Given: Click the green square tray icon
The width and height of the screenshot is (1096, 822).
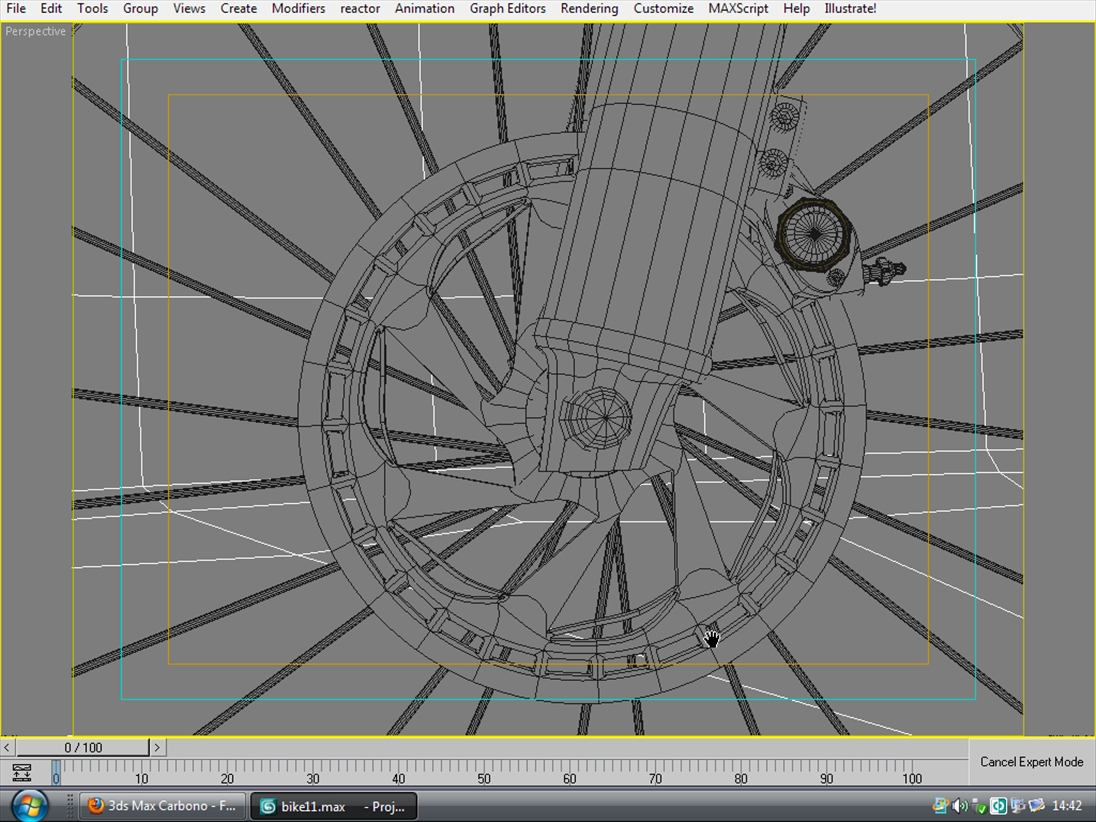Looking at the screenshot, I should pyautogui.click(x=998, y=806).
